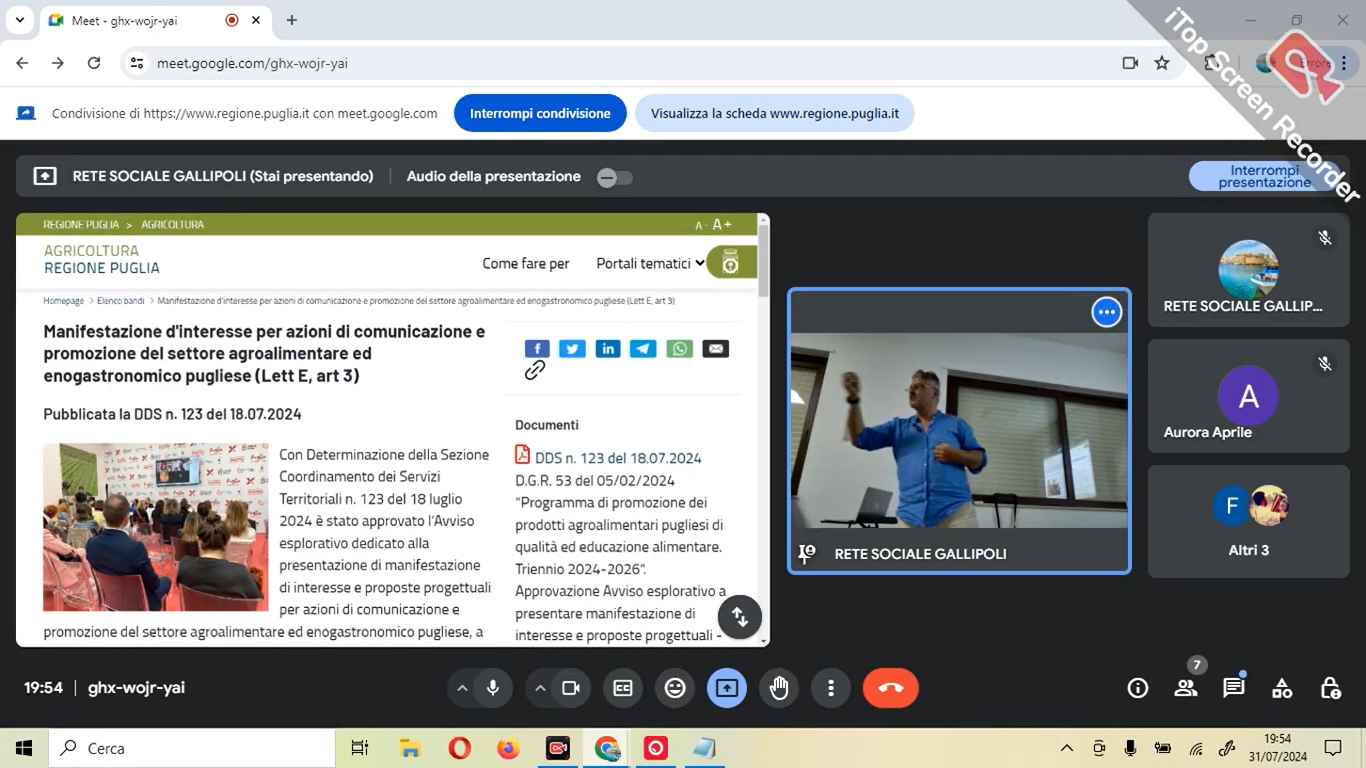Open options on RETE SOCIALE GALLIPOLI video tile
This screenshot has width=1366, height=768.
1106,312
